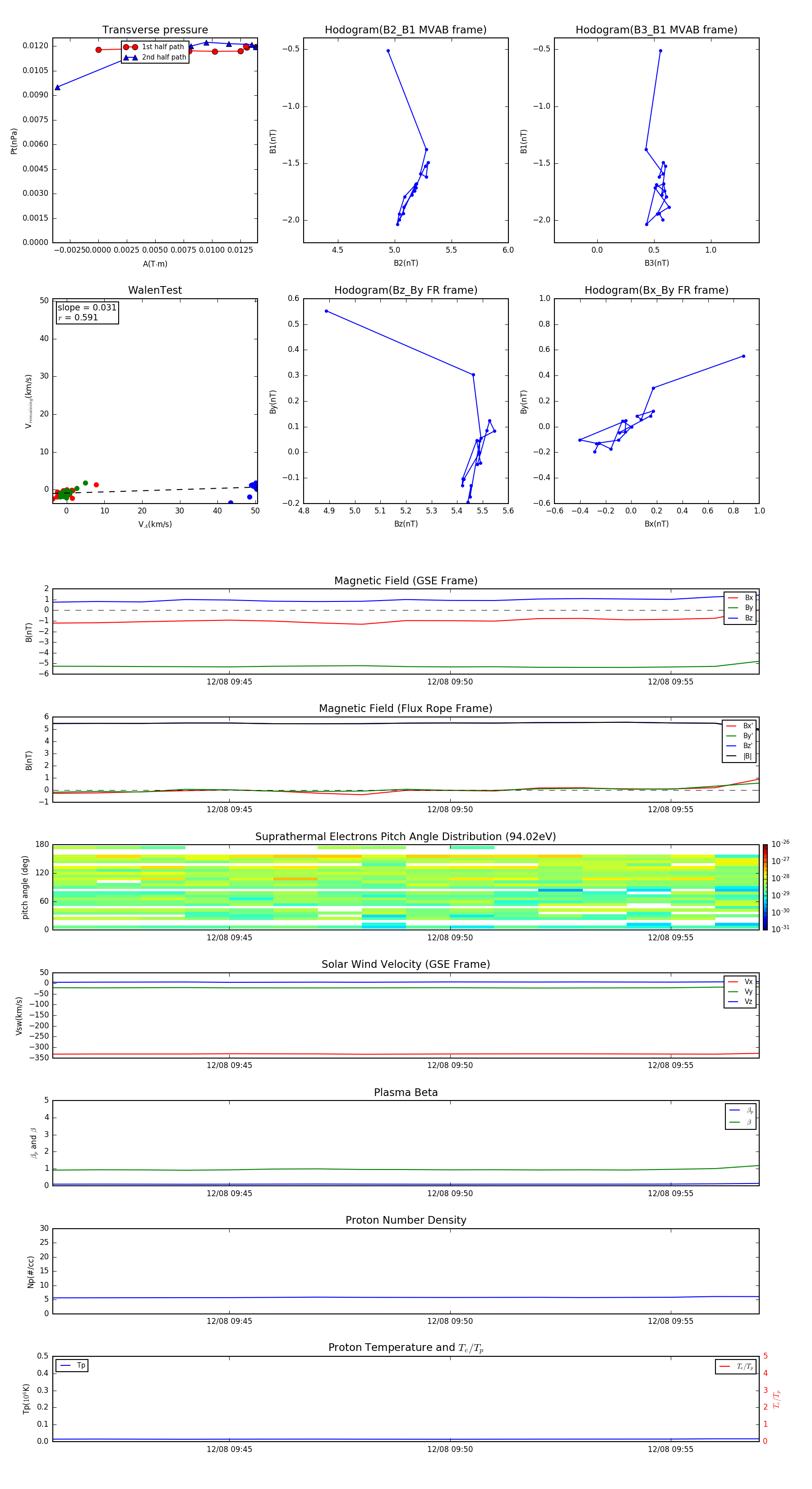Click the "1st half path" legend entry
Viewport: 812px width, 1489px height.
coord(154,47)
